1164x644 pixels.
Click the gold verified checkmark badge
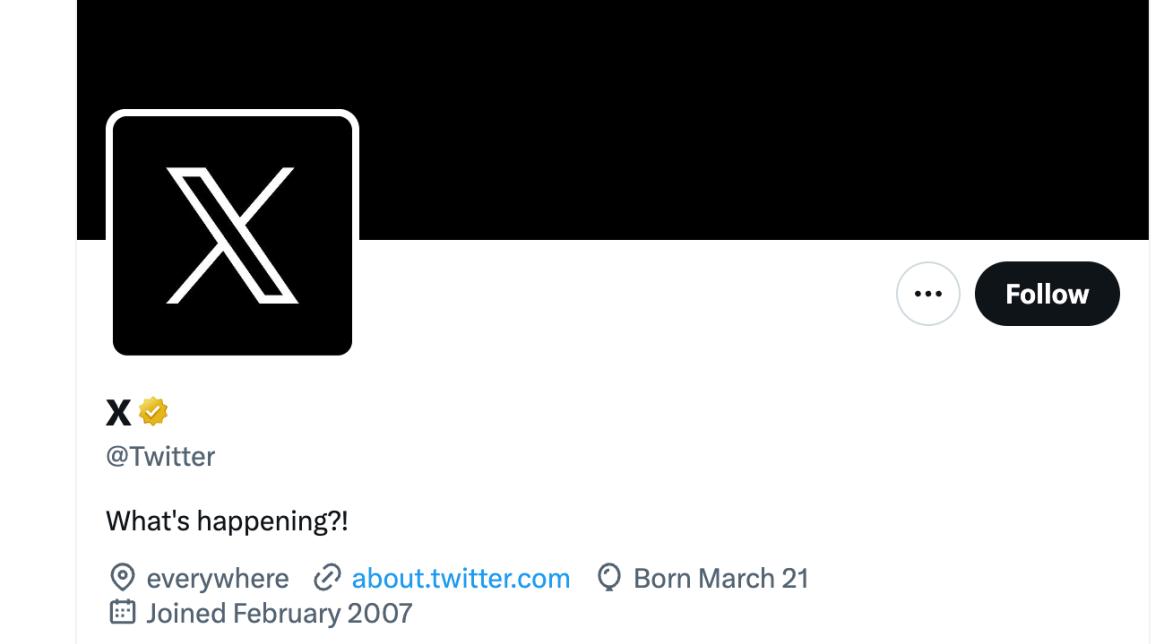tap(153, 412)
